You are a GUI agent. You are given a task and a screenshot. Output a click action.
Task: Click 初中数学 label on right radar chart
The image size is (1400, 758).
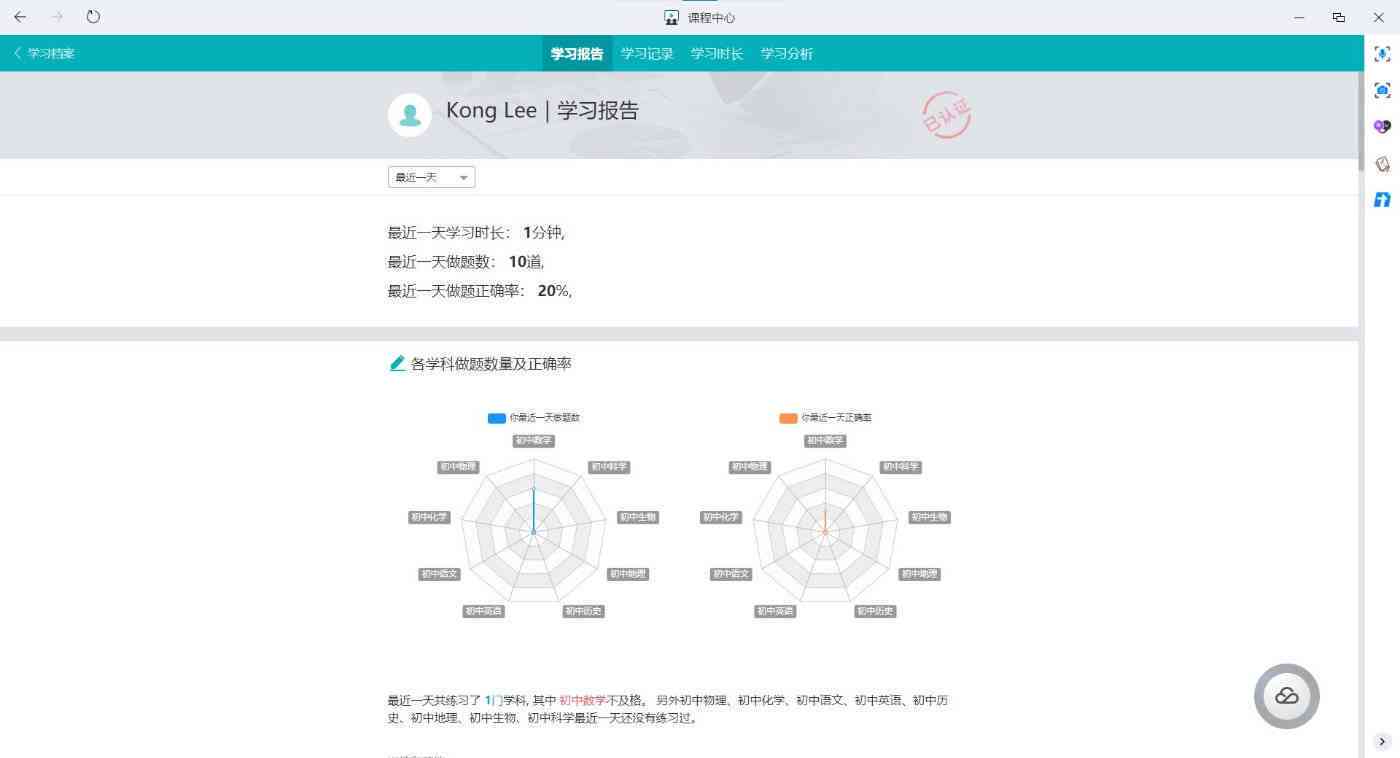coord(825,440)
